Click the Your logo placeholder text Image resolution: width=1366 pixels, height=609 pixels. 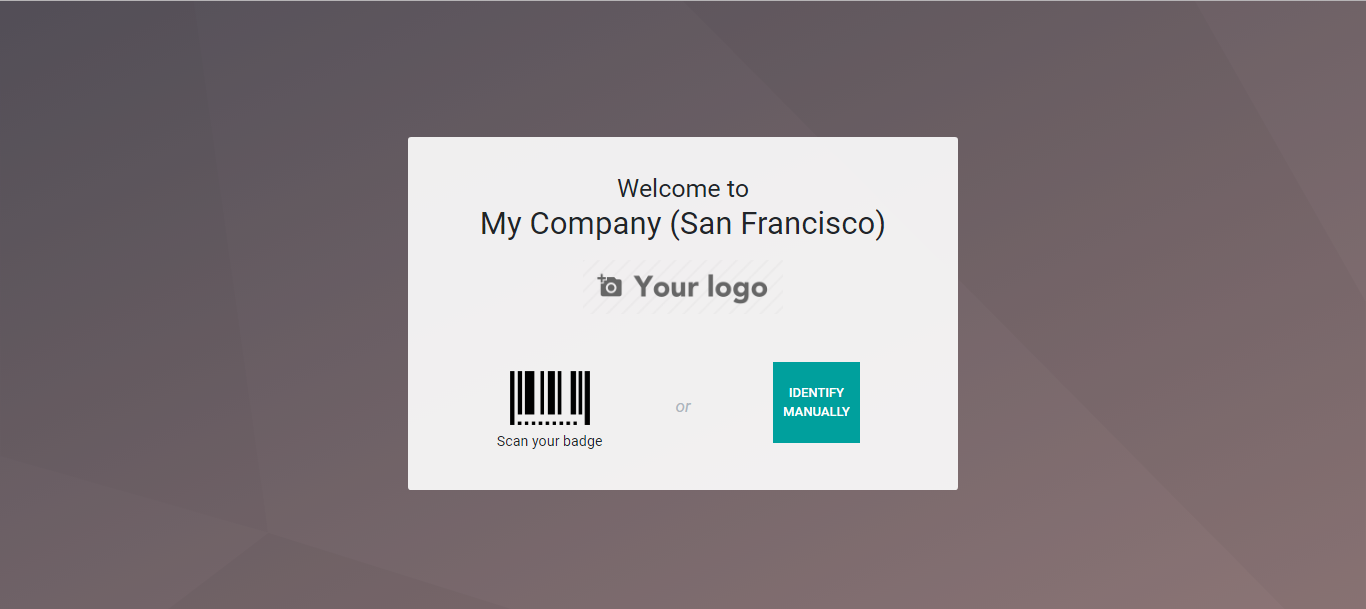point(700,288)
